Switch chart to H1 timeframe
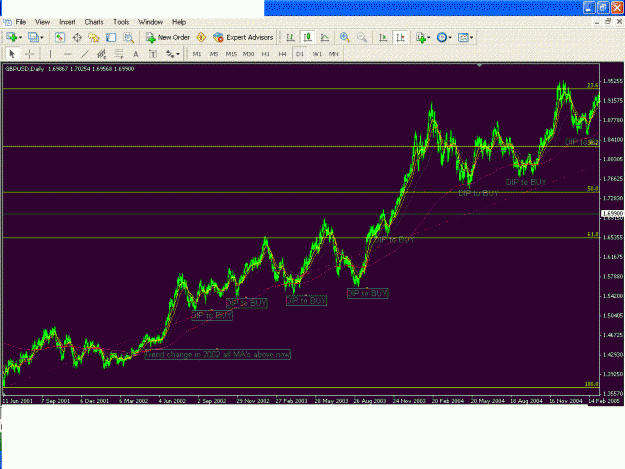 pyautogui.click(x=265, y=54)
